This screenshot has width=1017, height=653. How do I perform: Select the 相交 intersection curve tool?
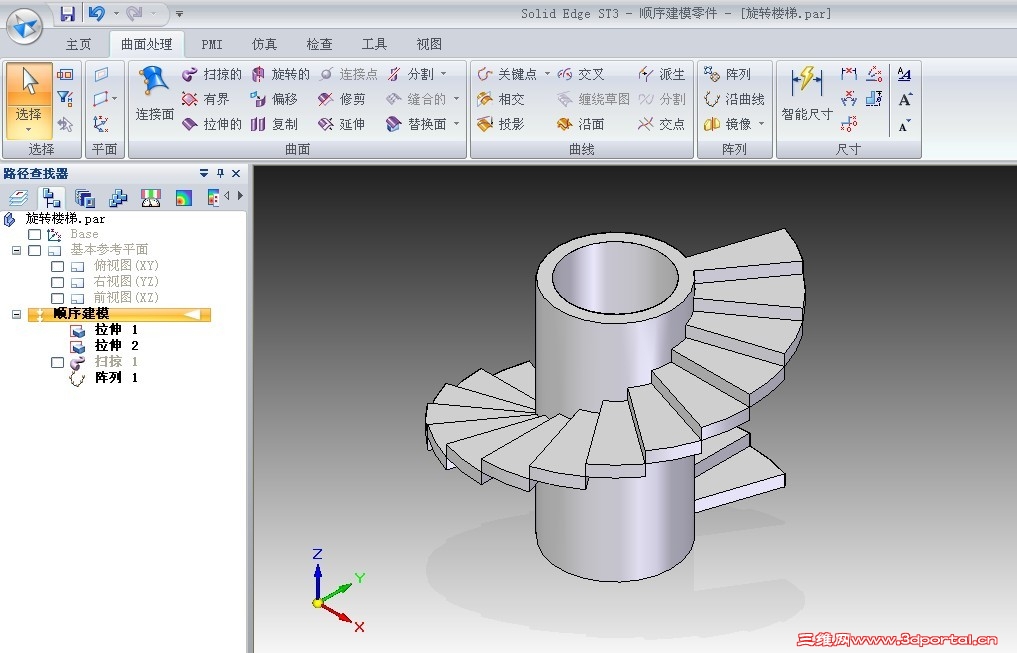501,99
